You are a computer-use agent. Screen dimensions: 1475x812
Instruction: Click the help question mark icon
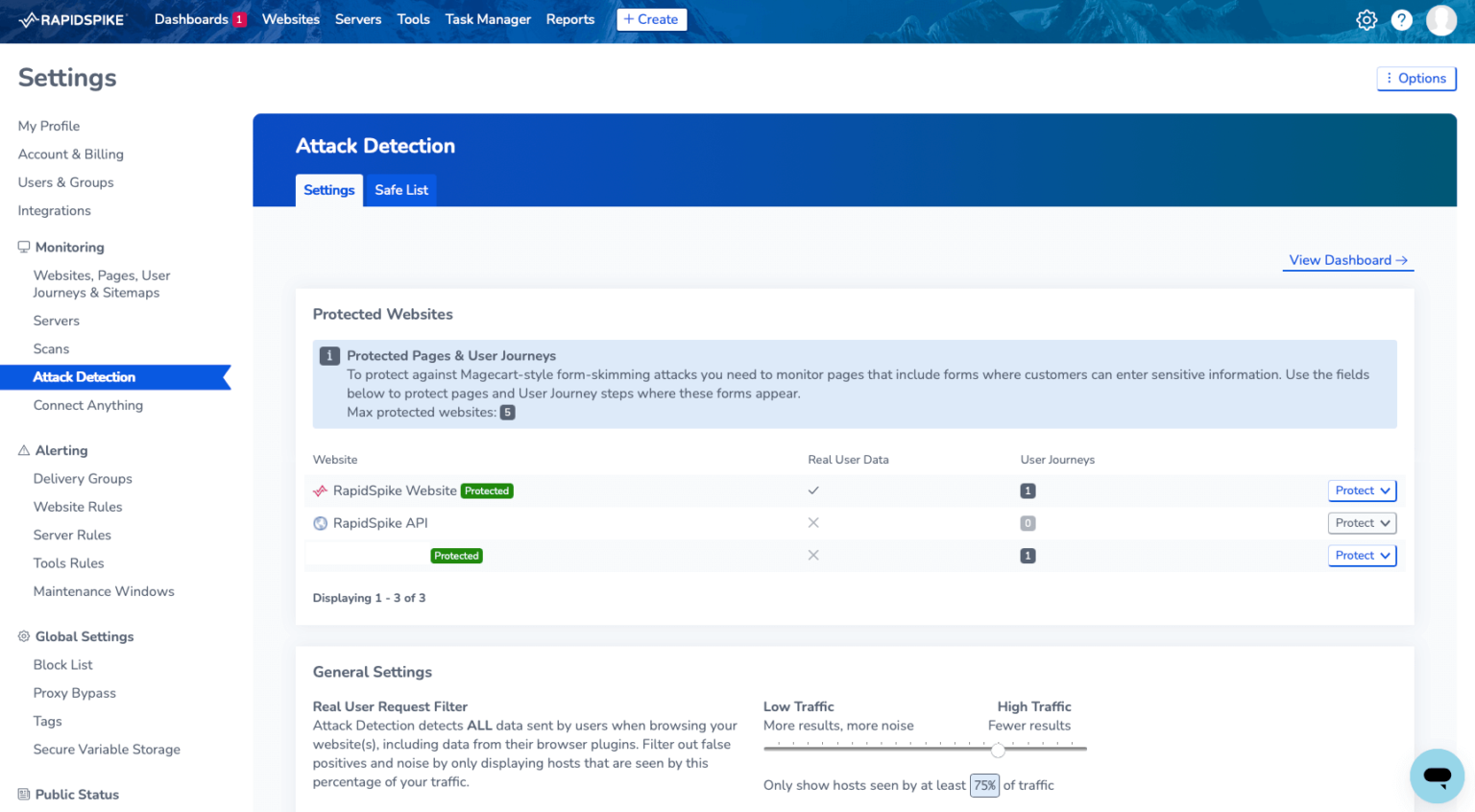click(1402, 19)
